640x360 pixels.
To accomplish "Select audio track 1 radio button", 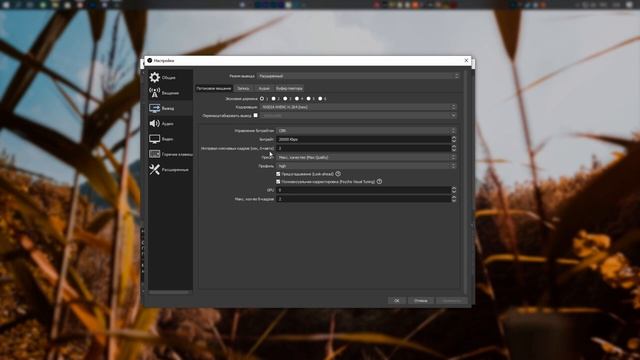I will (x=262, y=99).
